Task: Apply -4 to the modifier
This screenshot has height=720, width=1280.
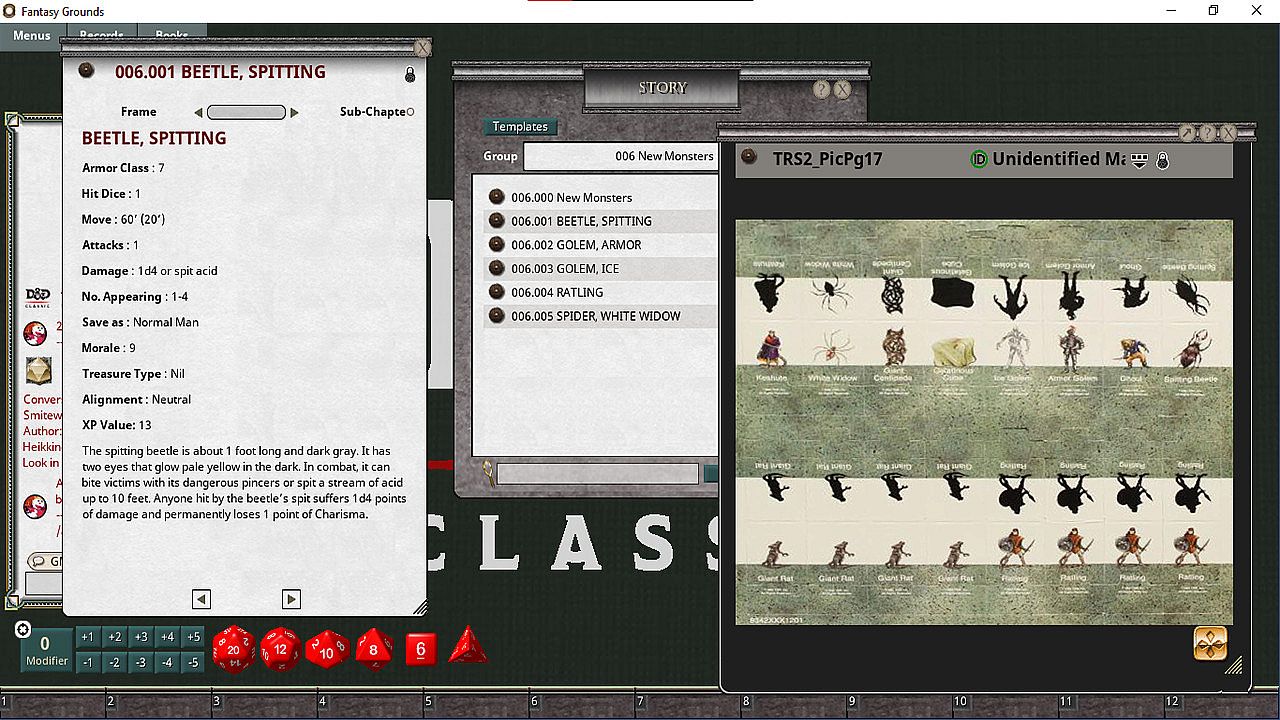Action: 167,662
